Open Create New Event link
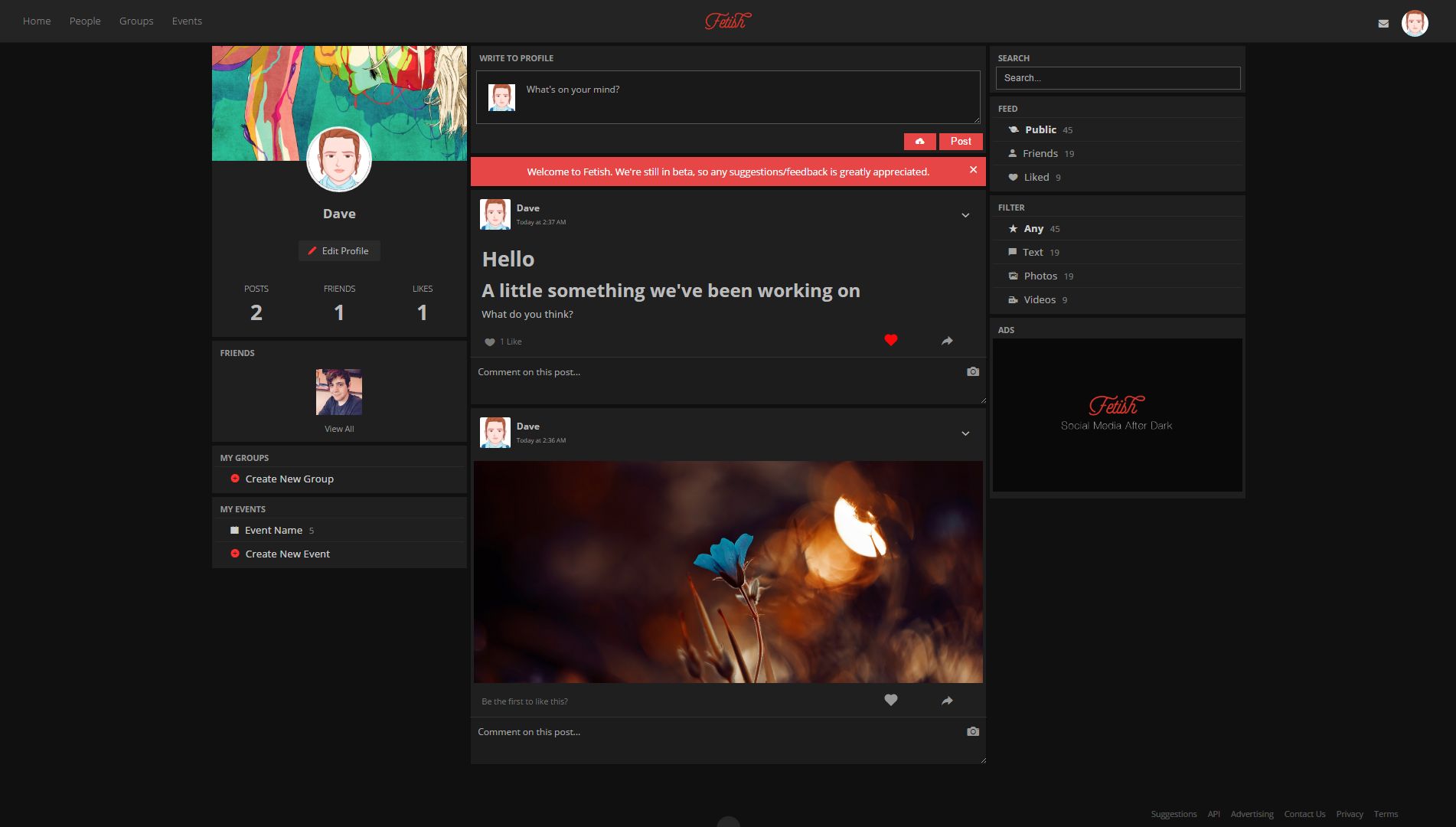This screenshot has width=1456, height=827. 287,554
